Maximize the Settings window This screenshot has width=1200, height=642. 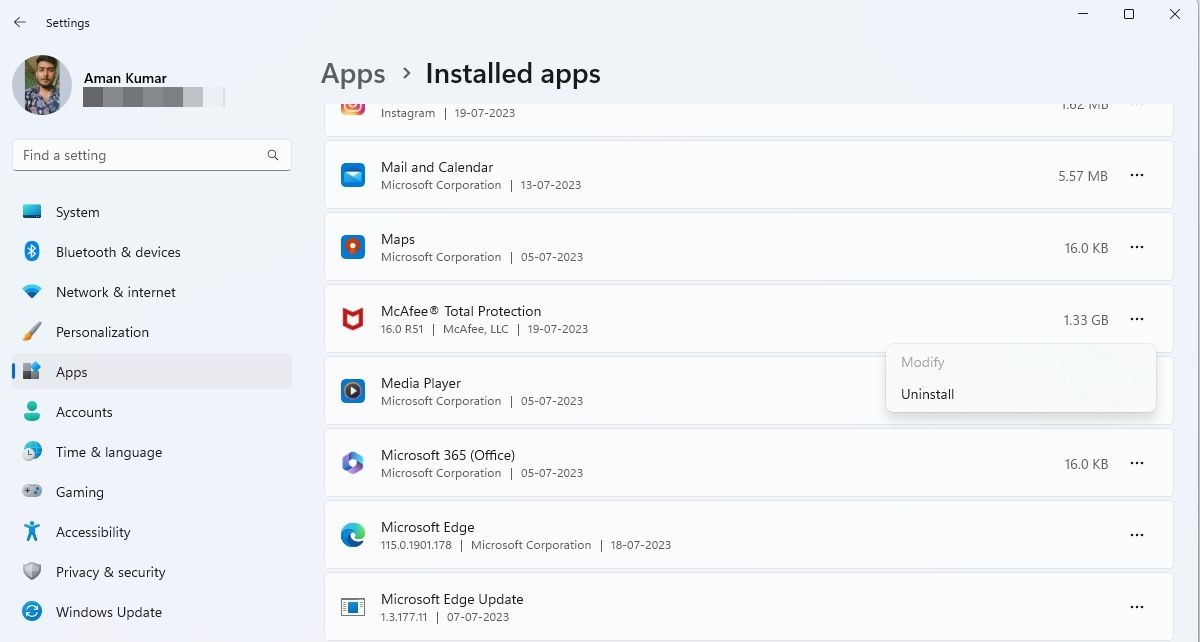coord(1129,15)
